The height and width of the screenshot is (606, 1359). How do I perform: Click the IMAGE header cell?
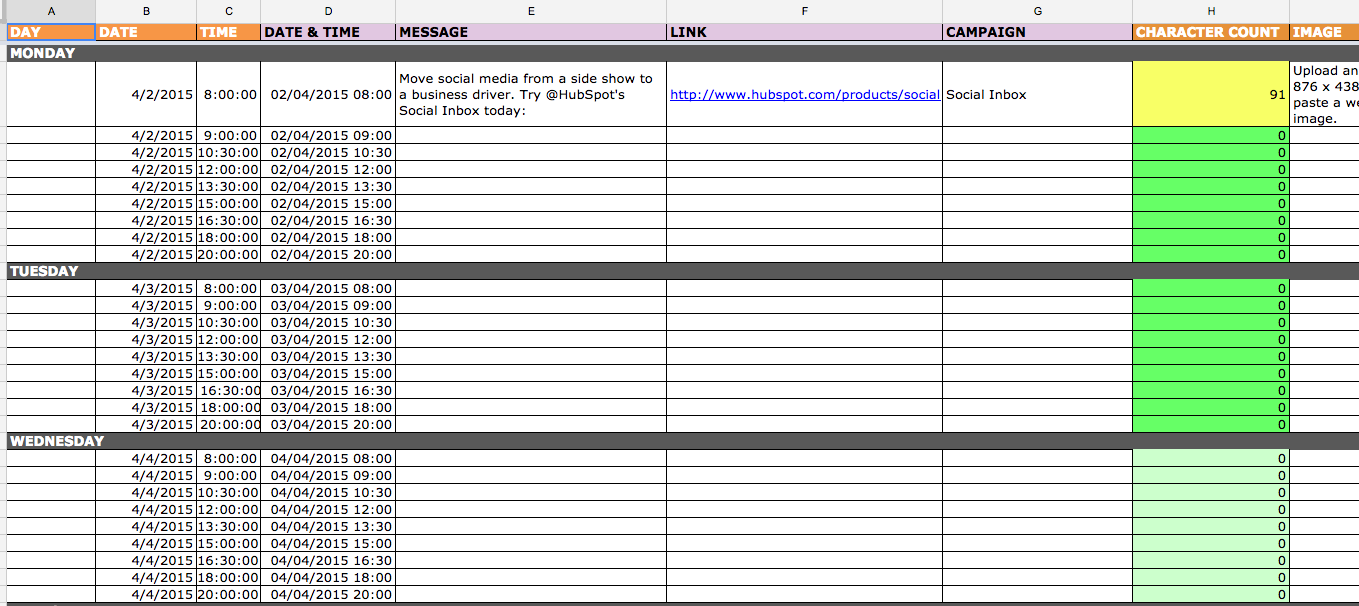1324,32
